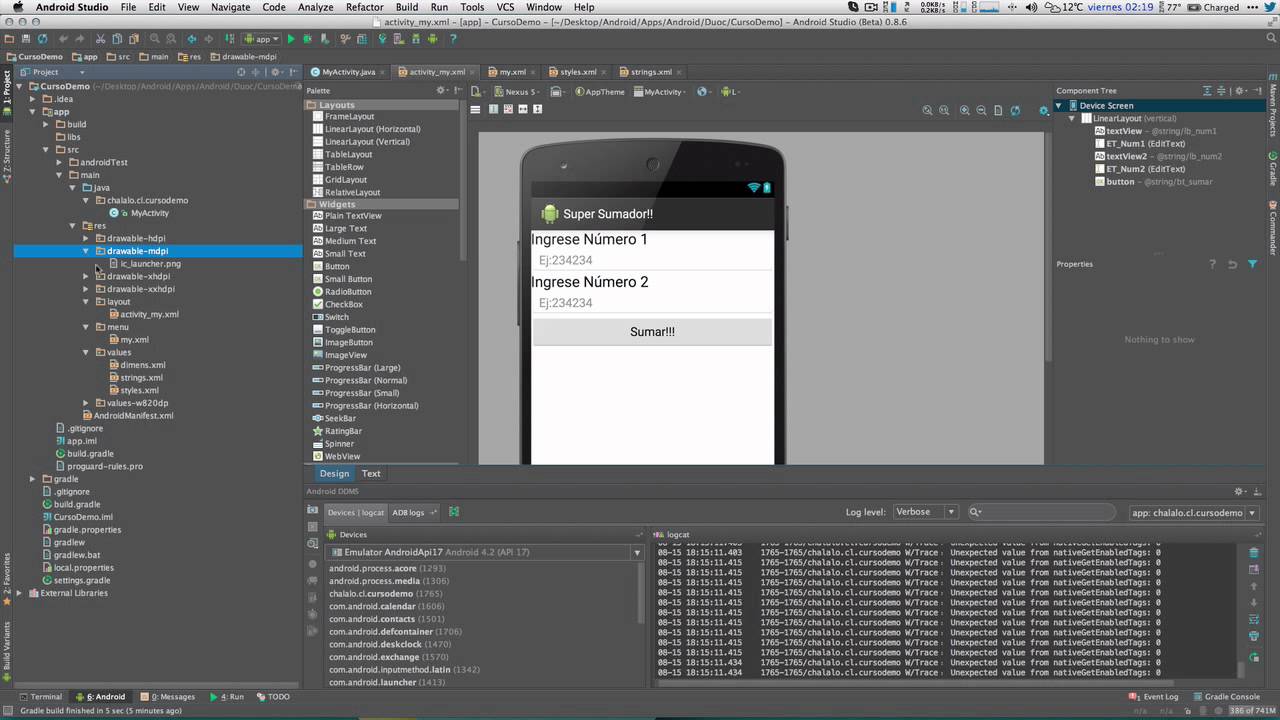Select RatingBar widget in Palette

337,431
